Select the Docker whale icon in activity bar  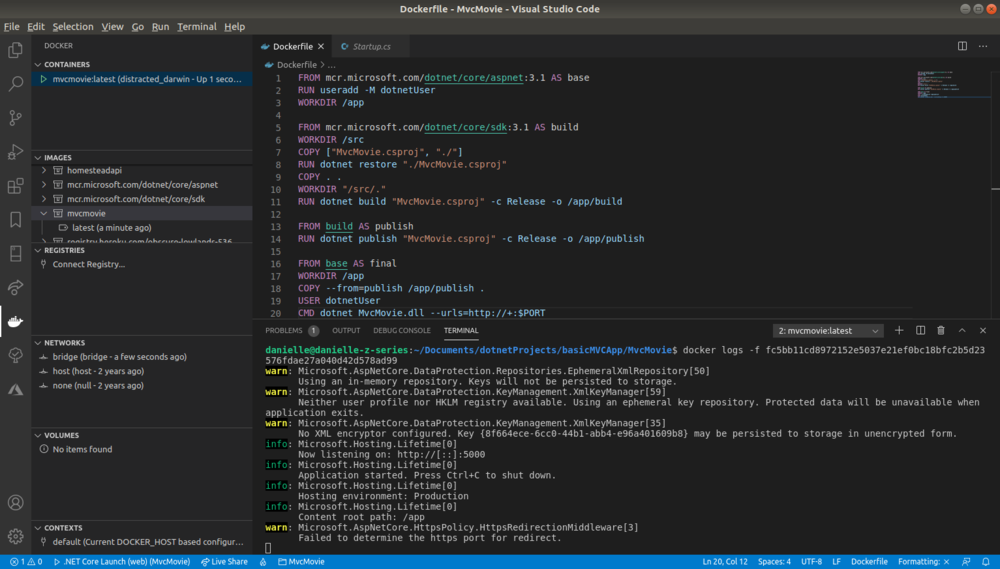(15, 321)
